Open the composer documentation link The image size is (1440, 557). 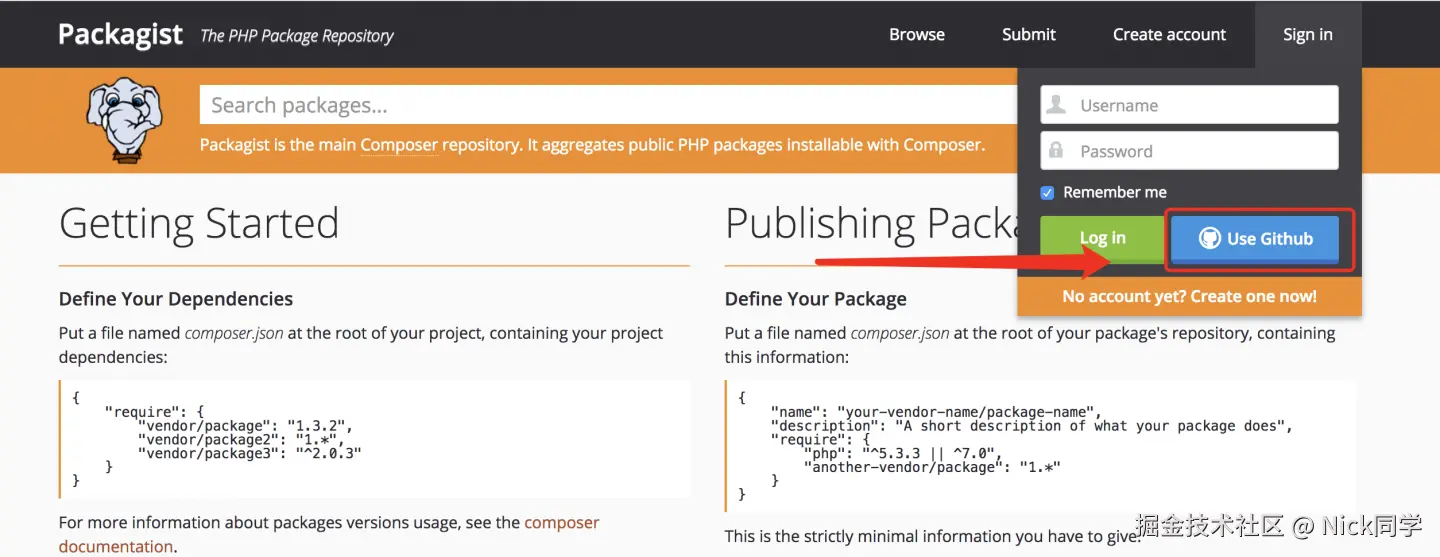tap(561, 523)
